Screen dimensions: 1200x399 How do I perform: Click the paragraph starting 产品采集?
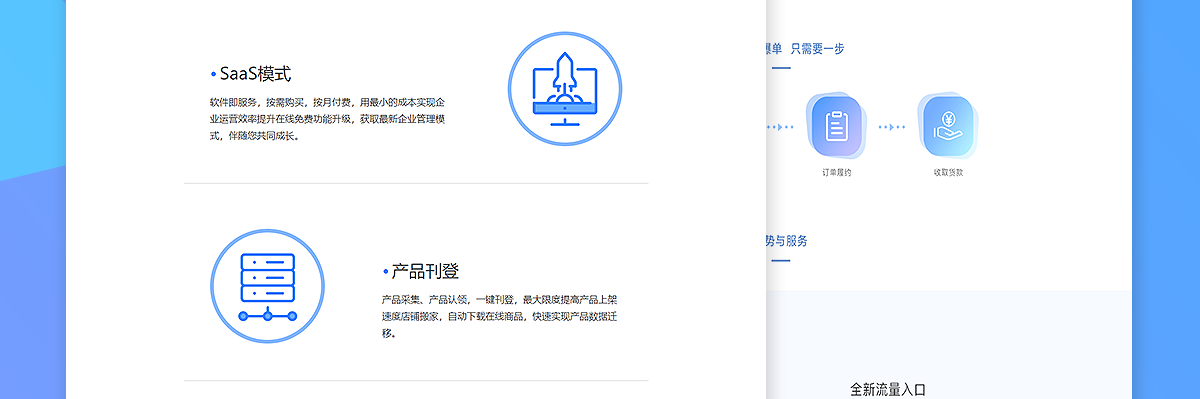(500, 316)
